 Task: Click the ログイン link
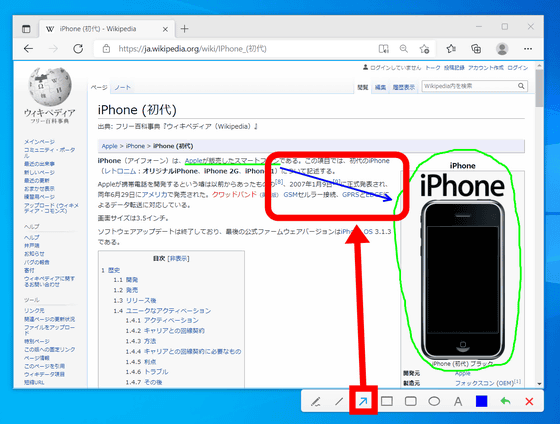(518, 68)
